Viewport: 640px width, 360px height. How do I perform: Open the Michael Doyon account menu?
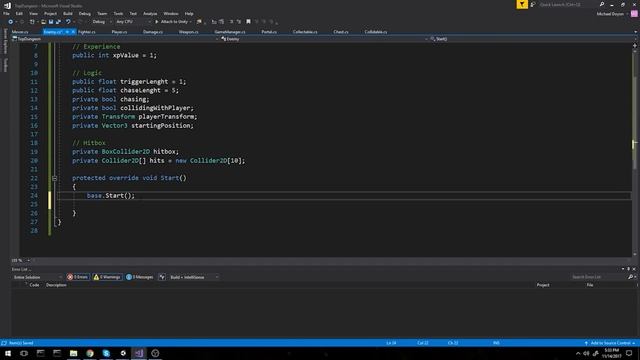click(x=612, y=14)
